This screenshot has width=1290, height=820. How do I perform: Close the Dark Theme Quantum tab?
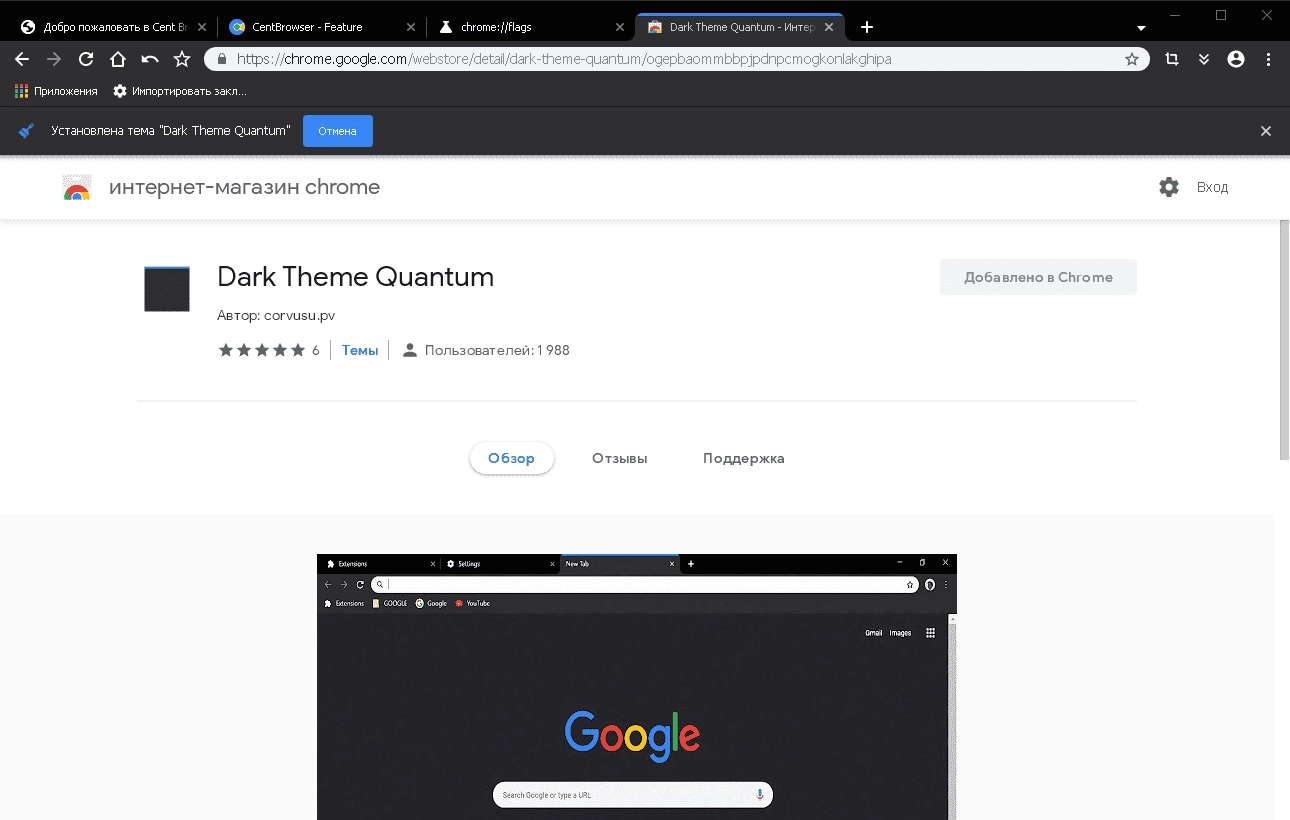coord(829,27)
